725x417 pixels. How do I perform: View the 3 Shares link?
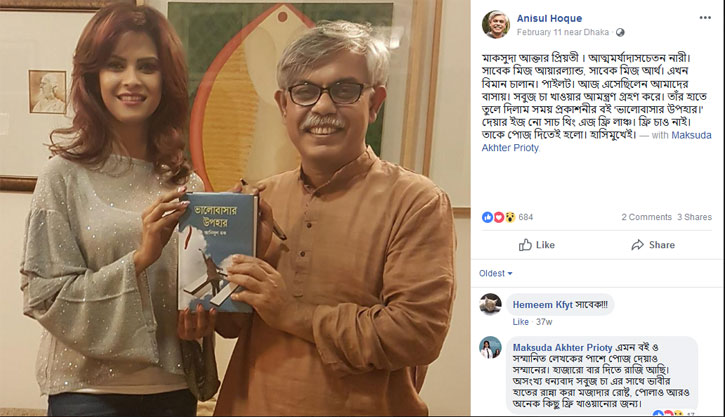point(694,217)
